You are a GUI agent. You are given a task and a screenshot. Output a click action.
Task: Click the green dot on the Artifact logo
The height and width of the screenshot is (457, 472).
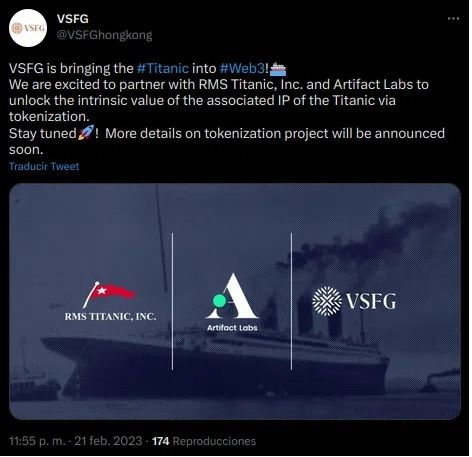[x=219, y=300]
